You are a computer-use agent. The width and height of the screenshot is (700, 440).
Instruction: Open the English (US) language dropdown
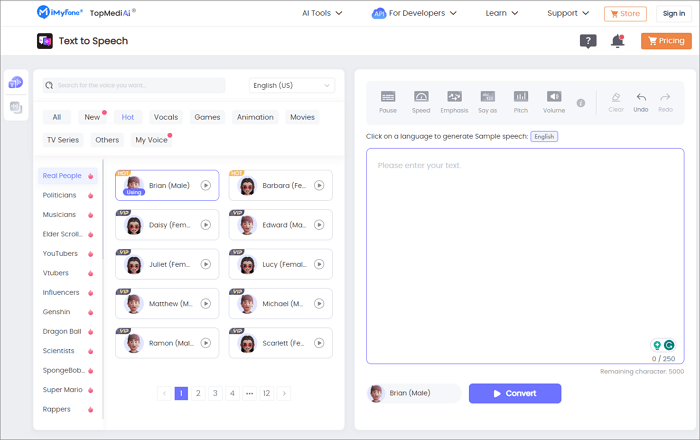292,85
